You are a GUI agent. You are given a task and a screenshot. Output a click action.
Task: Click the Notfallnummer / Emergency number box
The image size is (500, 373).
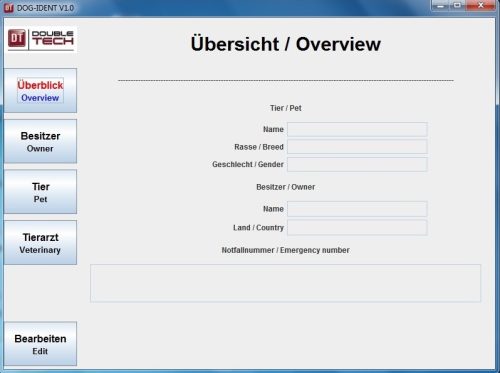click(x=285, y=283)
